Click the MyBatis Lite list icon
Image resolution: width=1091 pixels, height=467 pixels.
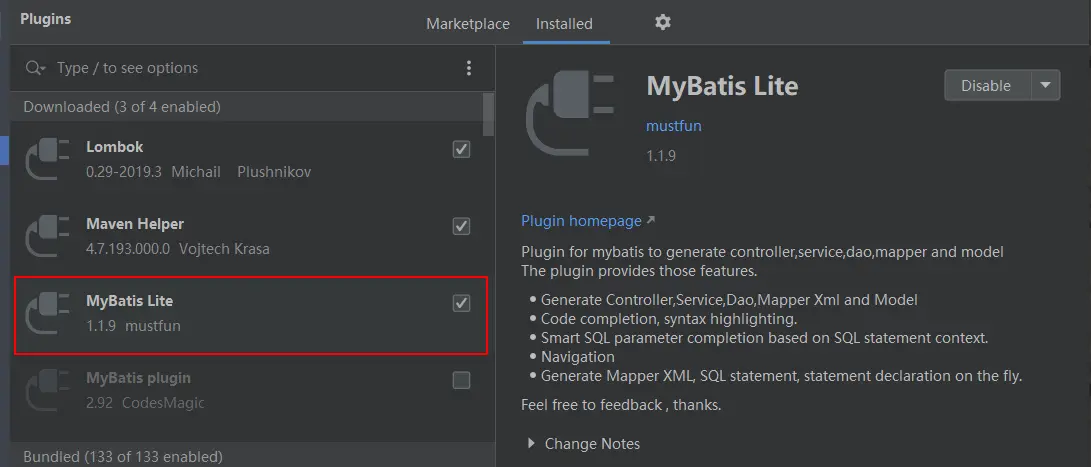tap(47, 313)
